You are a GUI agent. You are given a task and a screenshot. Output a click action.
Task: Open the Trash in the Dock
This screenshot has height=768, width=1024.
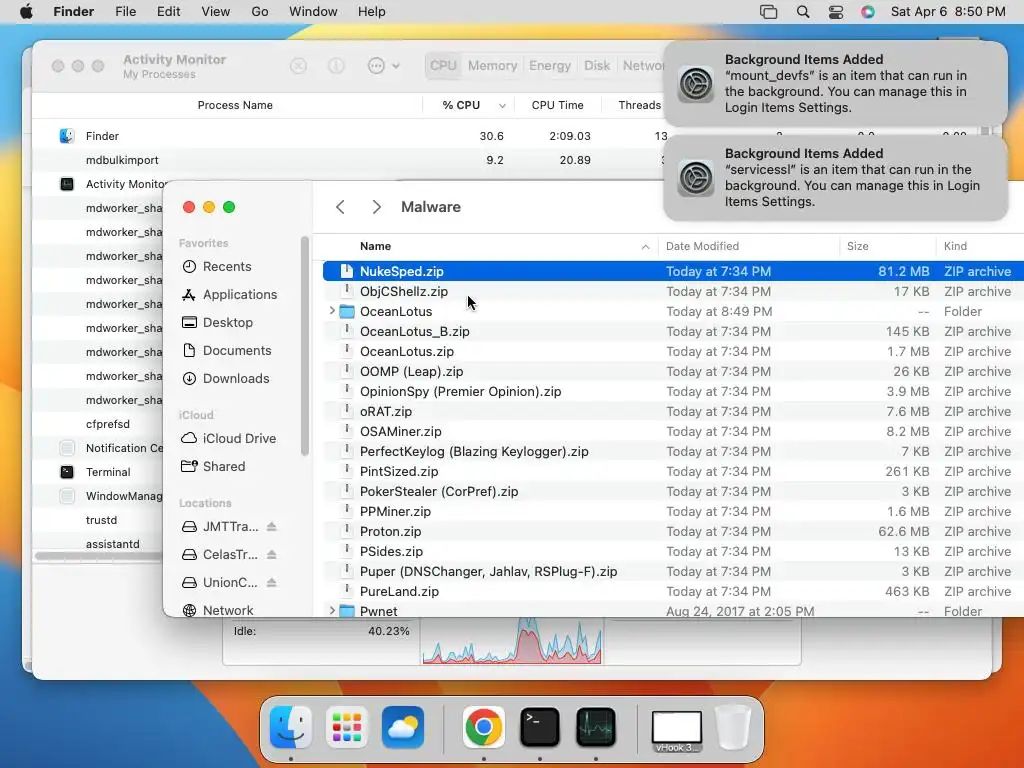[x=733, y=727]
